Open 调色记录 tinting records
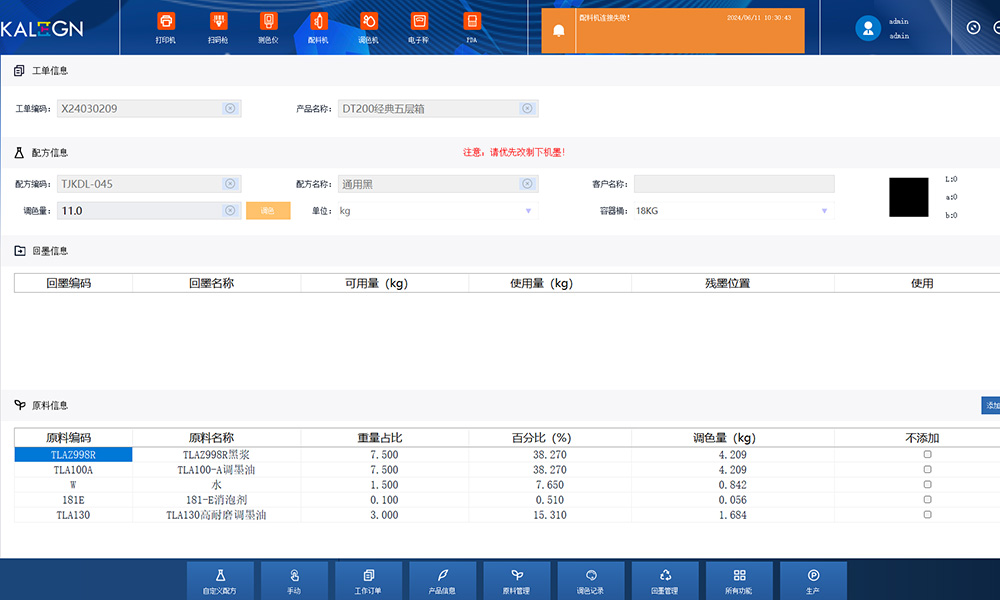1000x600 pixels. coord(591,581)
